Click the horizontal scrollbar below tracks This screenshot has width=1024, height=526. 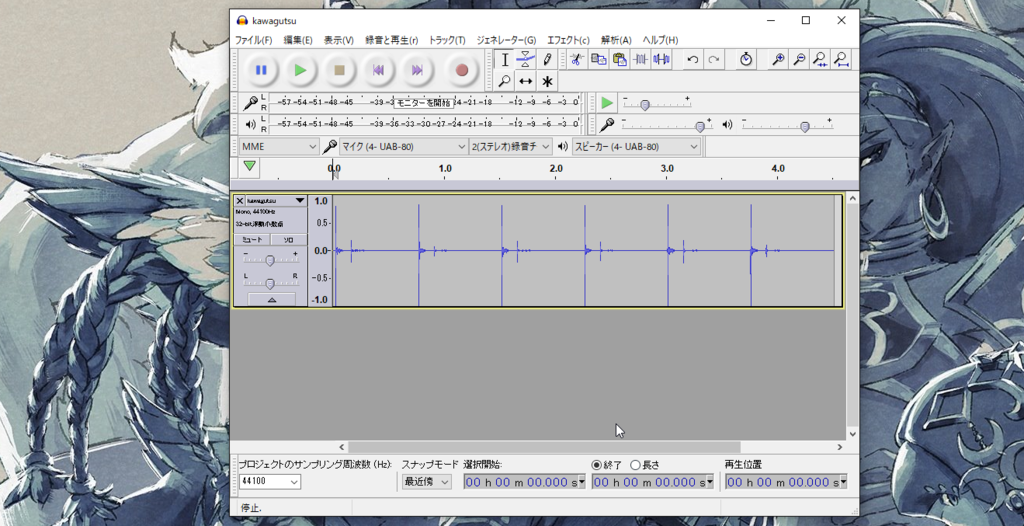544,447
